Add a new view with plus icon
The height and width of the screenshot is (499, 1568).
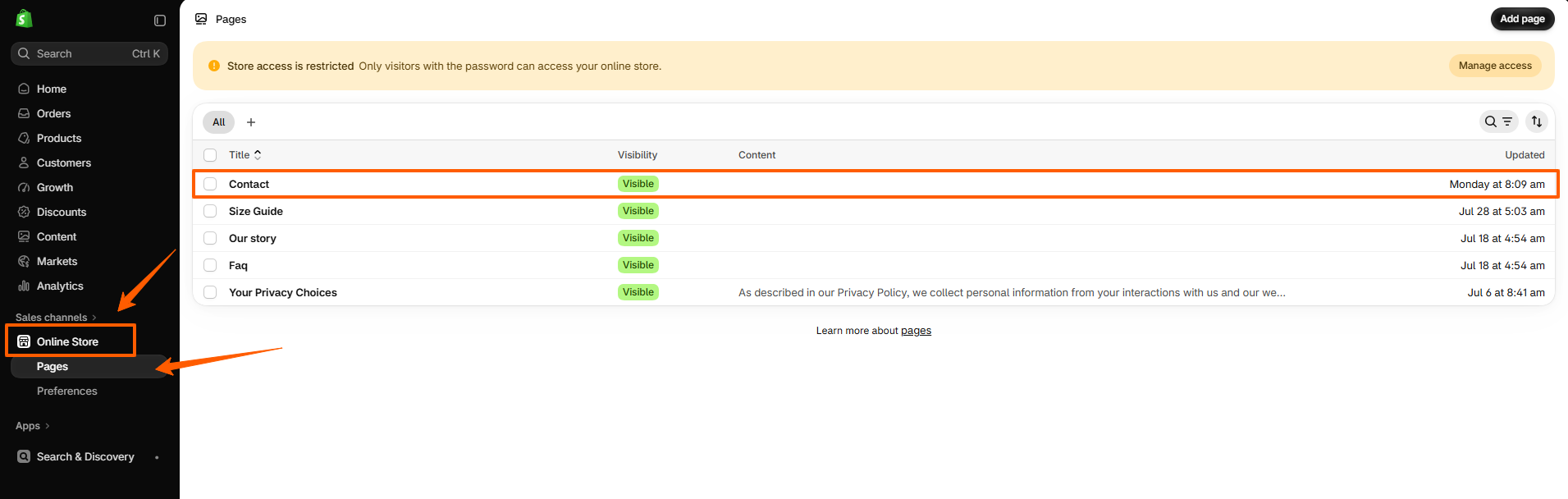pyautogui.click(x=251, y=122)
